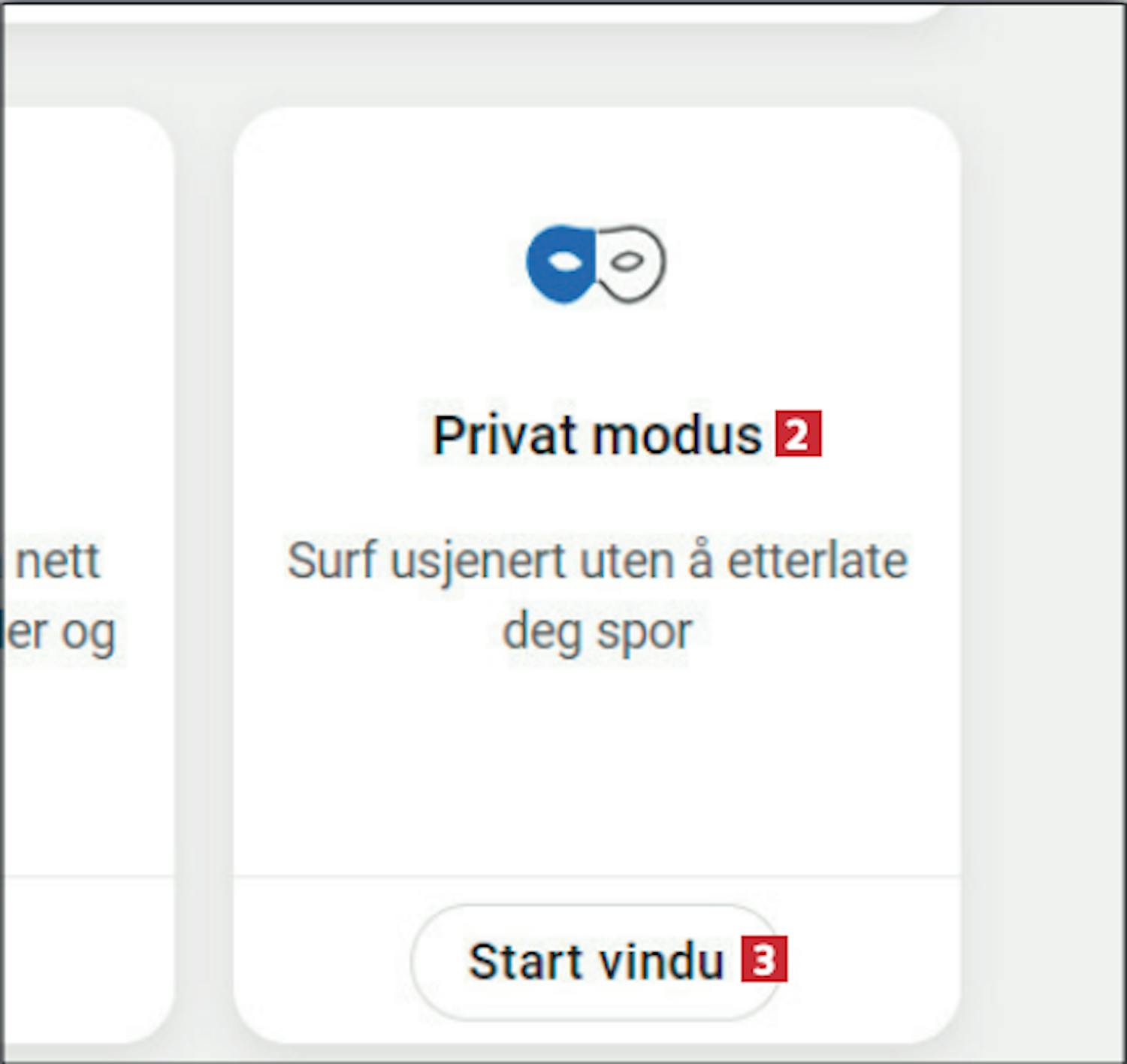
Task: Click the 'er og' text on the left card
Action: pos(60,633)
